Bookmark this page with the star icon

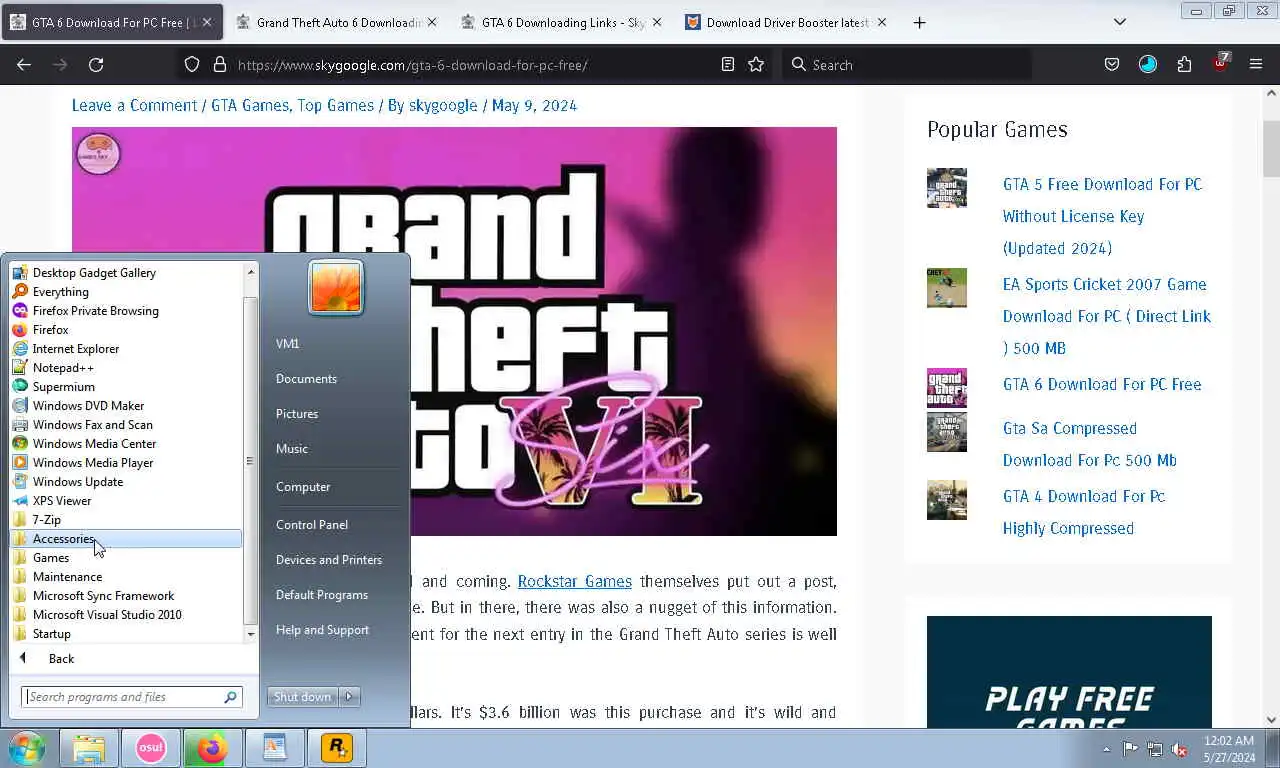coord(756,65)
